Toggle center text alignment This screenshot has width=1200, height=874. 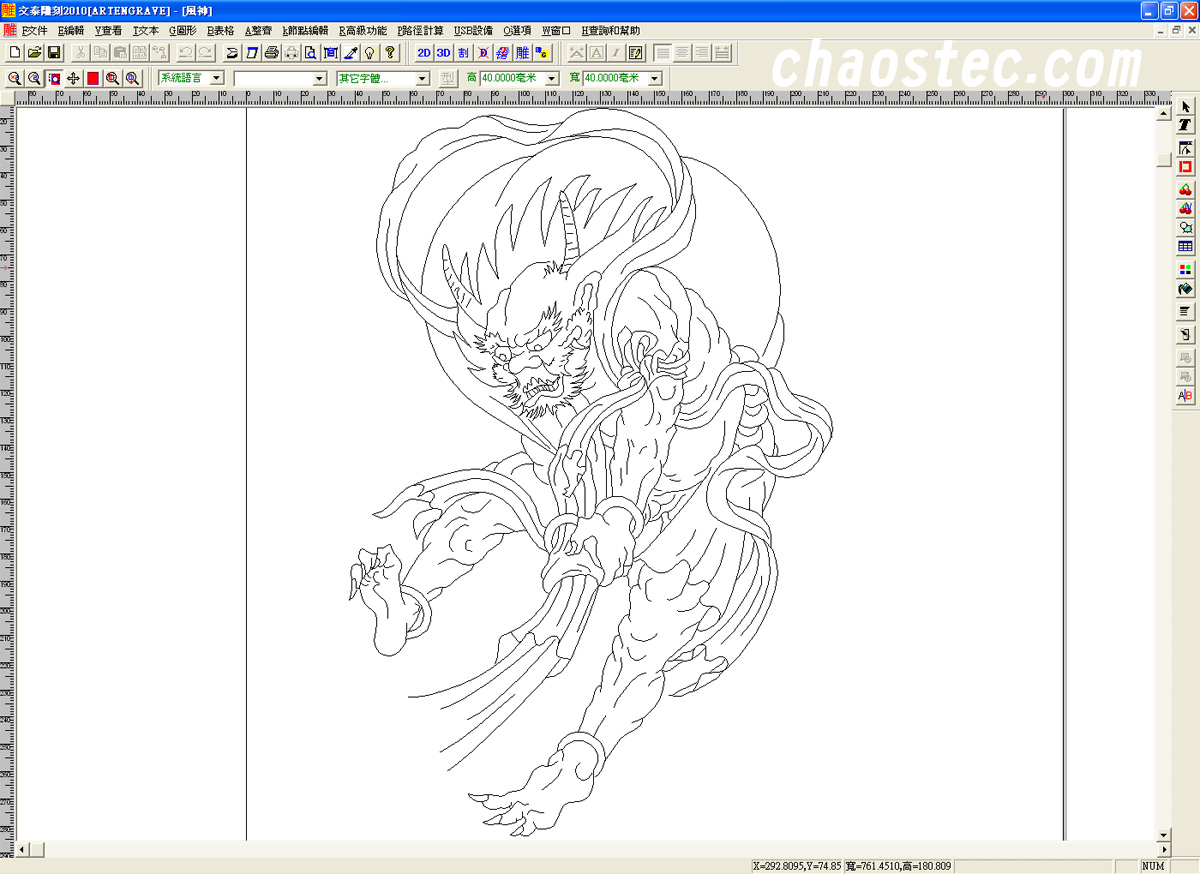pos(683,52)
